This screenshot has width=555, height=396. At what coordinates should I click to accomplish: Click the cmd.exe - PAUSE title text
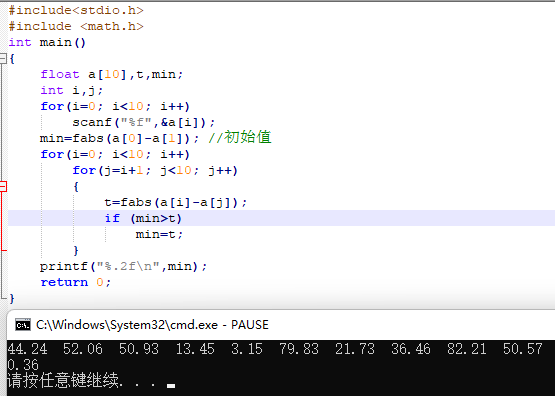(x=152, y=325)
